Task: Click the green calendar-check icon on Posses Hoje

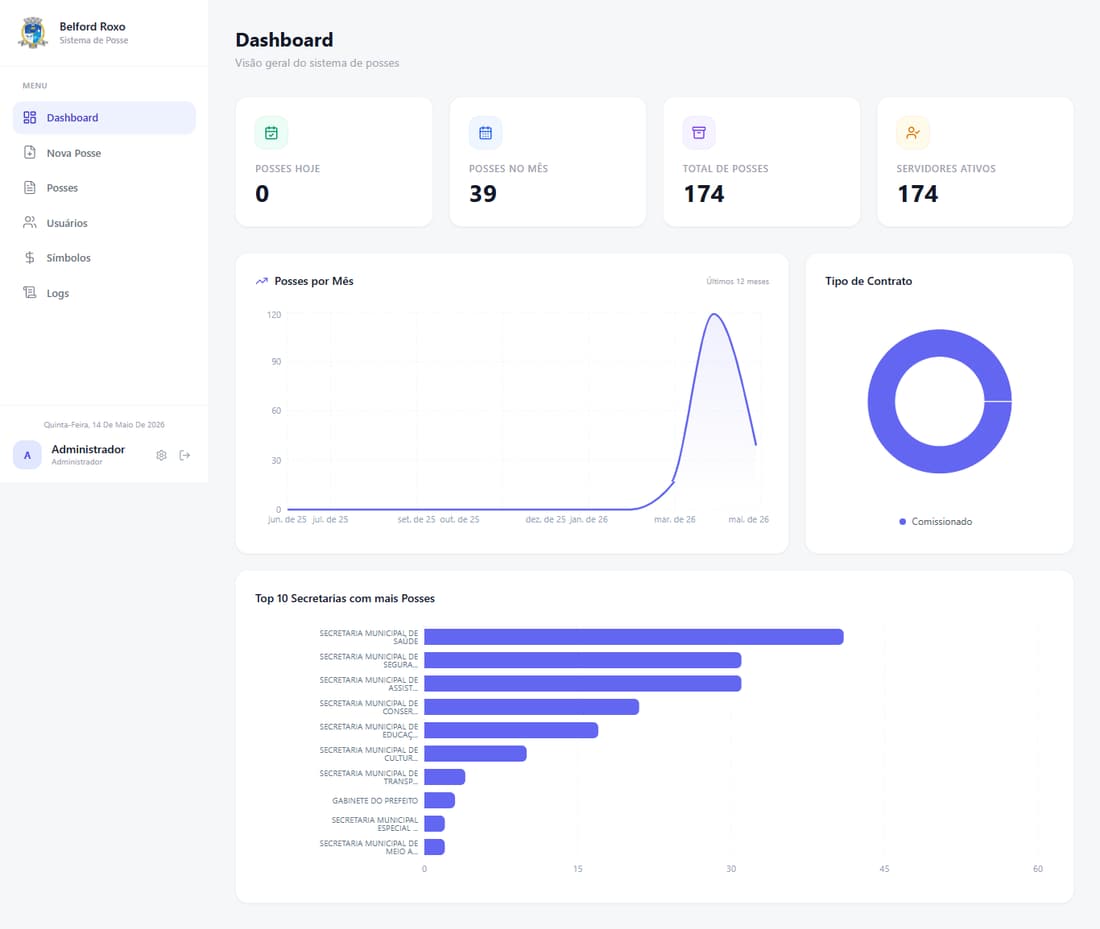Action: coord(271,133)
